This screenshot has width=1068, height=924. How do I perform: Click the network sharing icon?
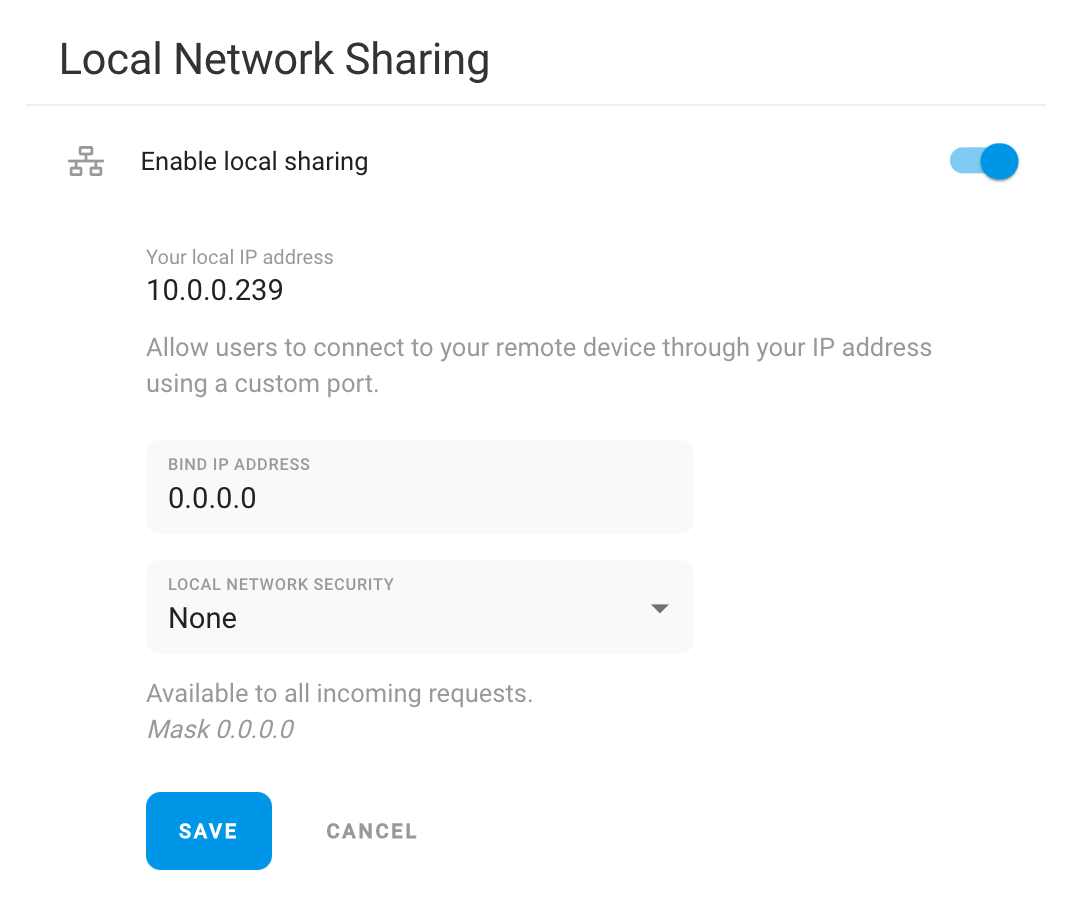point(86,161)
